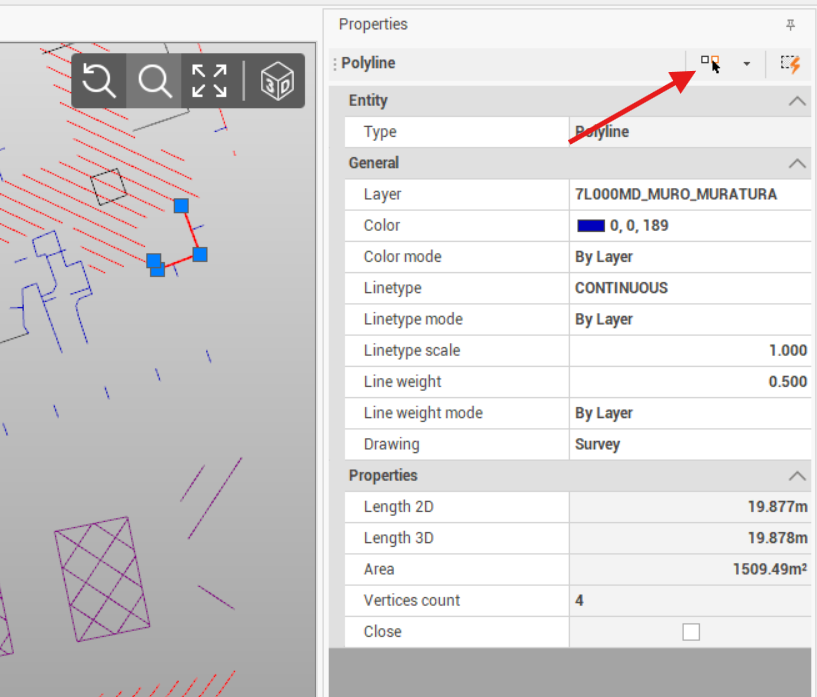This screenshot has height=697, width=817.
Task: Click the Line weight 0.500 field
Action: click(690, 382)
